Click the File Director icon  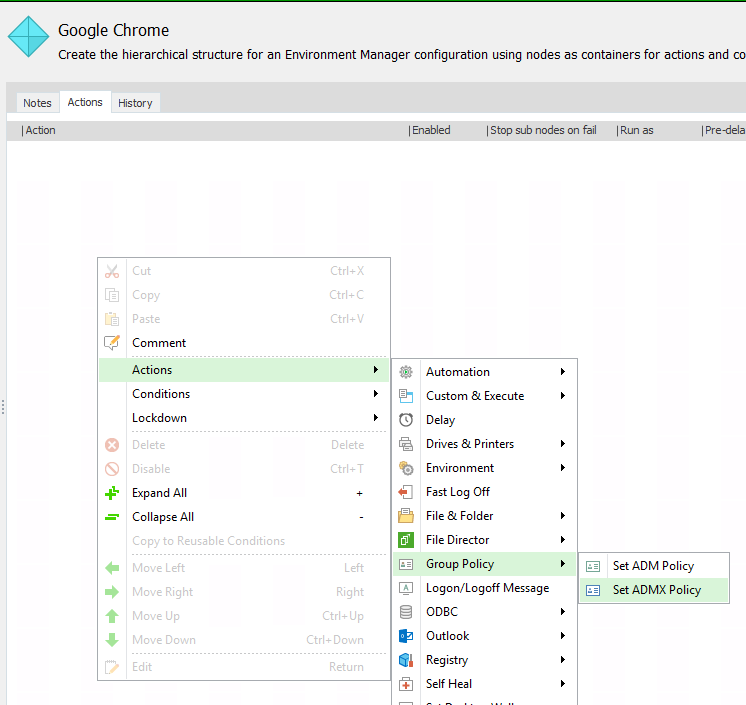(406, 540)
